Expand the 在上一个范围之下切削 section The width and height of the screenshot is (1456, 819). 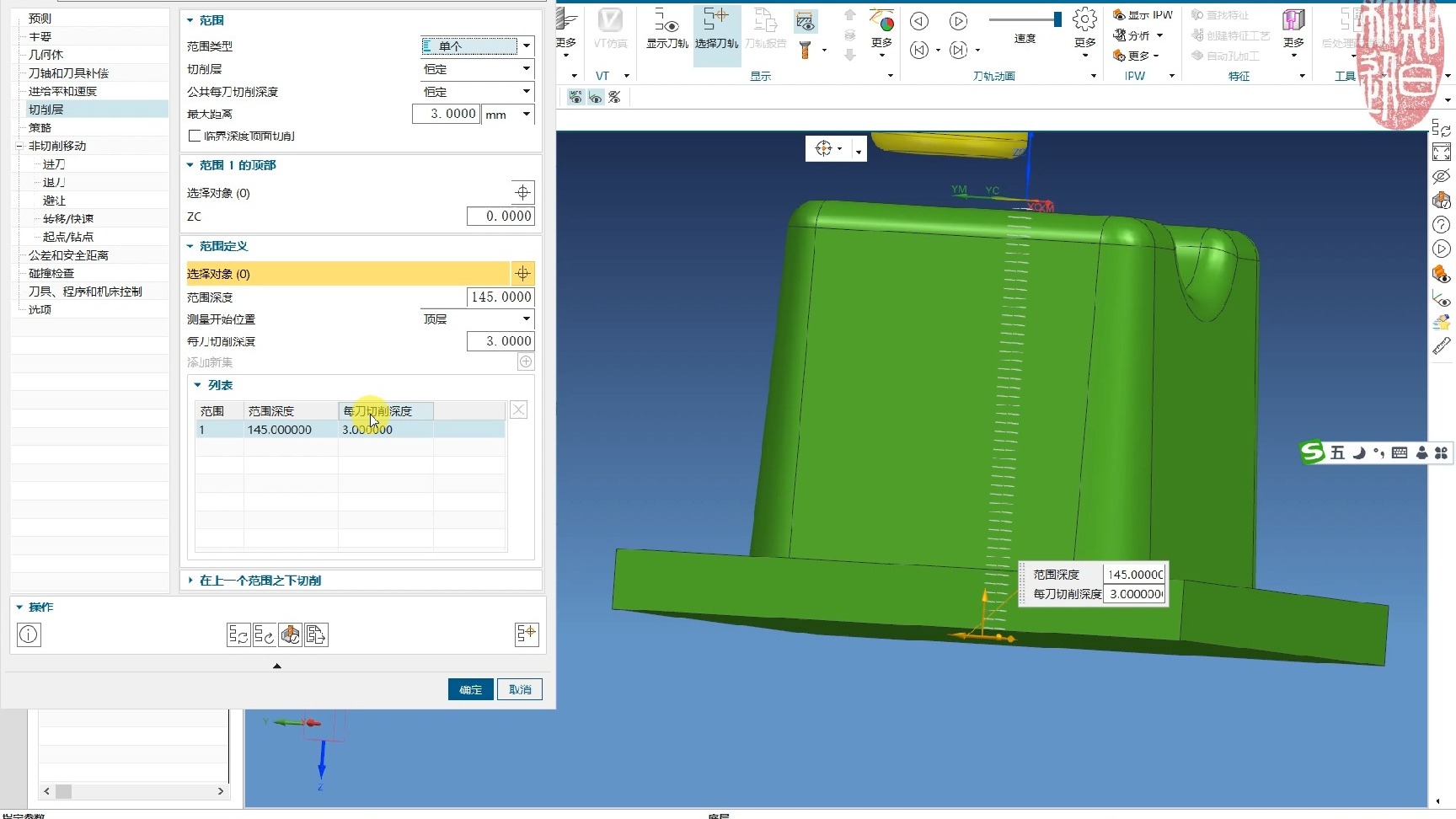tap(190, 581)
